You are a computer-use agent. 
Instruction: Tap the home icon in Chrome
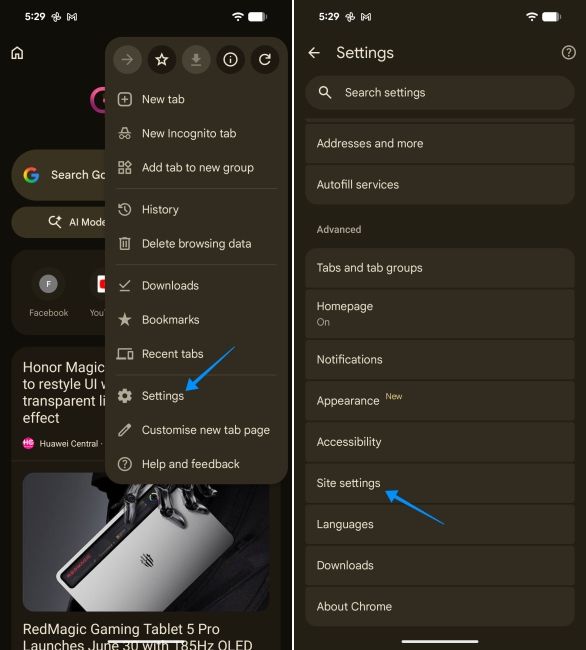point(17,53)
